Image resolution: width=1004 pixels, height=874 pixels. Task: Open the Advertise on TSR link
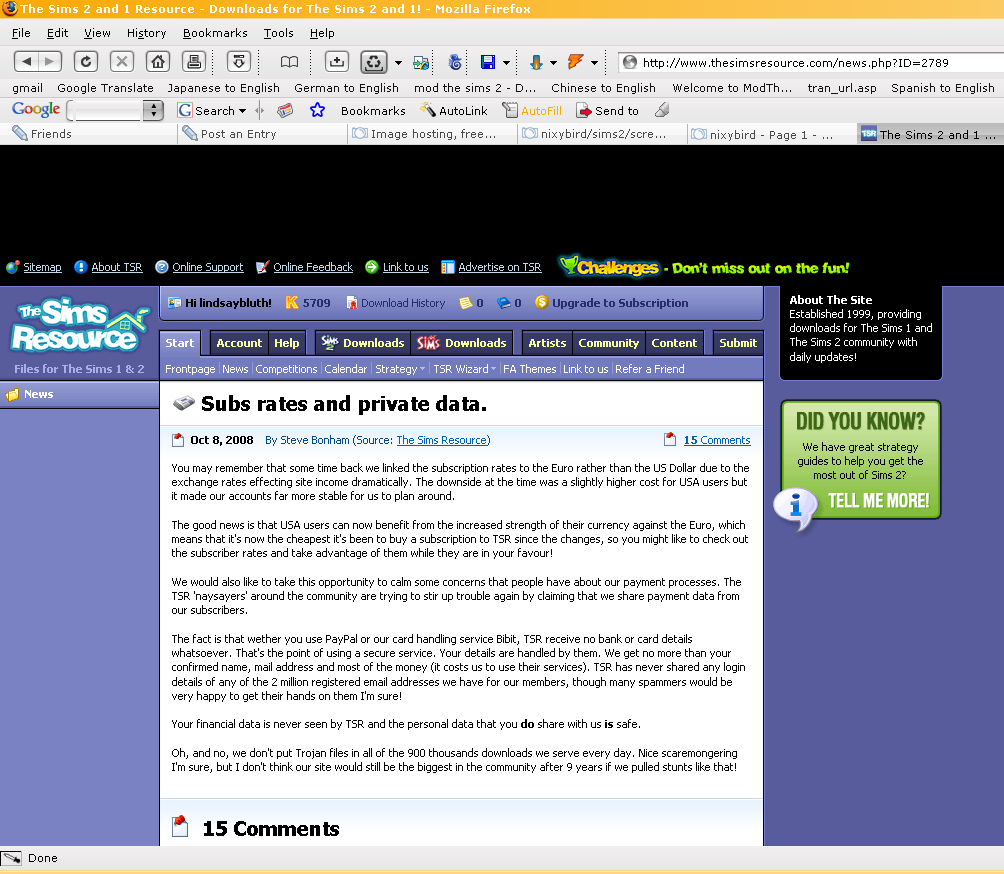(499, 267)
